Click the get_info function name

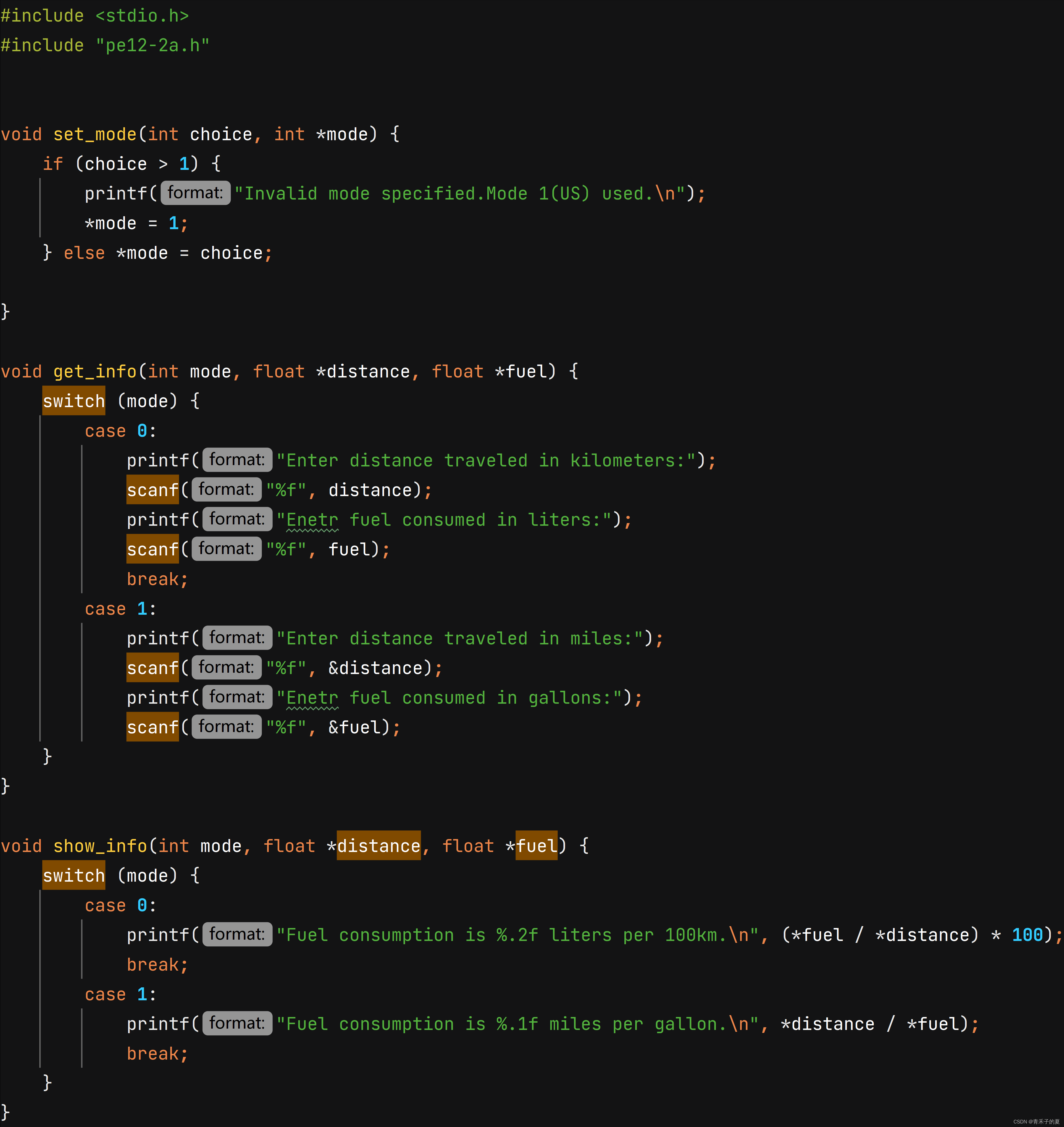(x=95, y=371)
